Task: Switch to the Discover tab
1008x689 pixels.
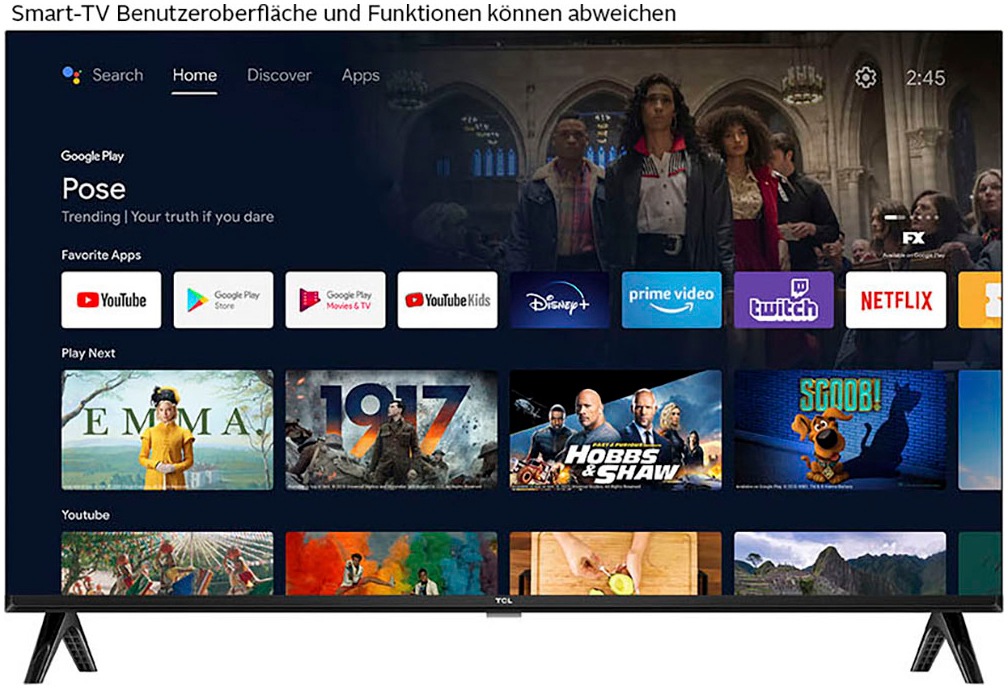Action: click(x=279, y=75)
